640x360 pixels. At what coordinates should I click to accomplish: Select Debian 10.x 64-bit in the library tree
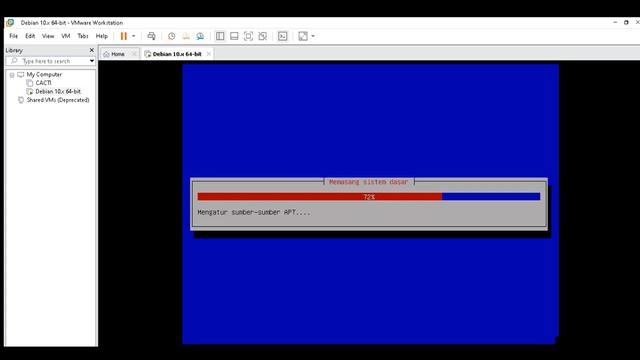point(58,91)
